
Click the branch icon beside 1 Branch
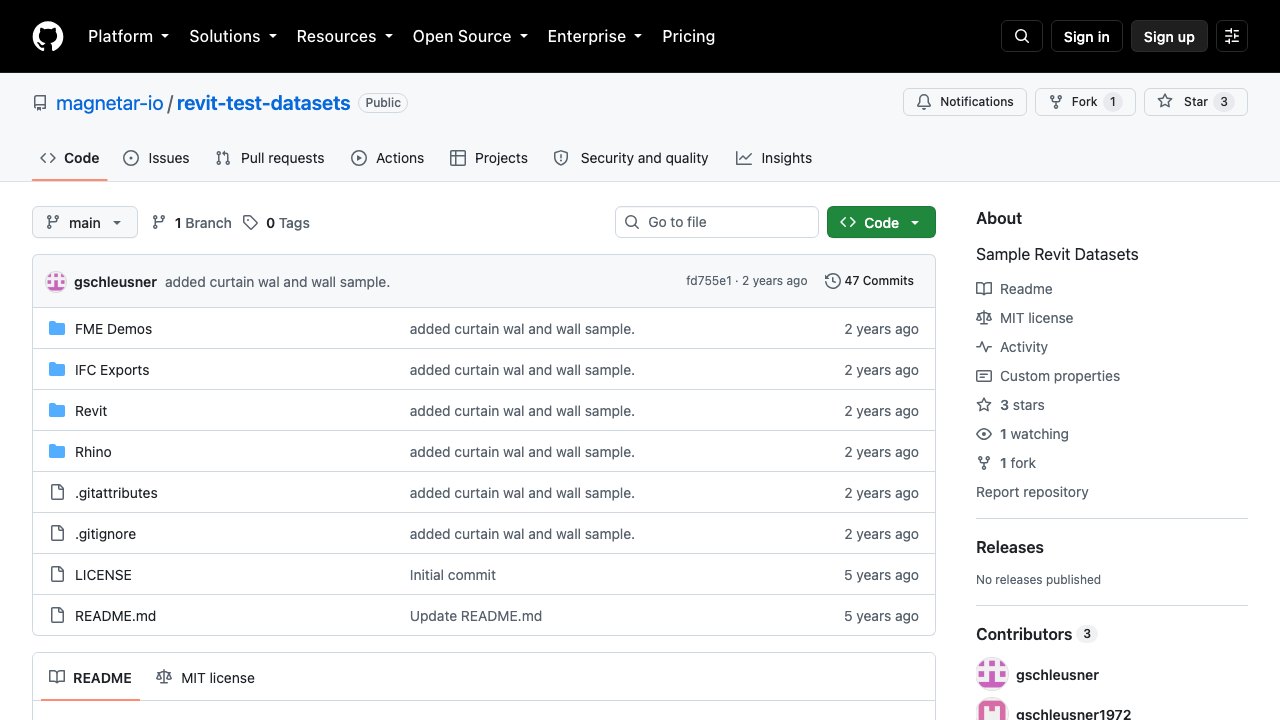[x=159, y=223]
